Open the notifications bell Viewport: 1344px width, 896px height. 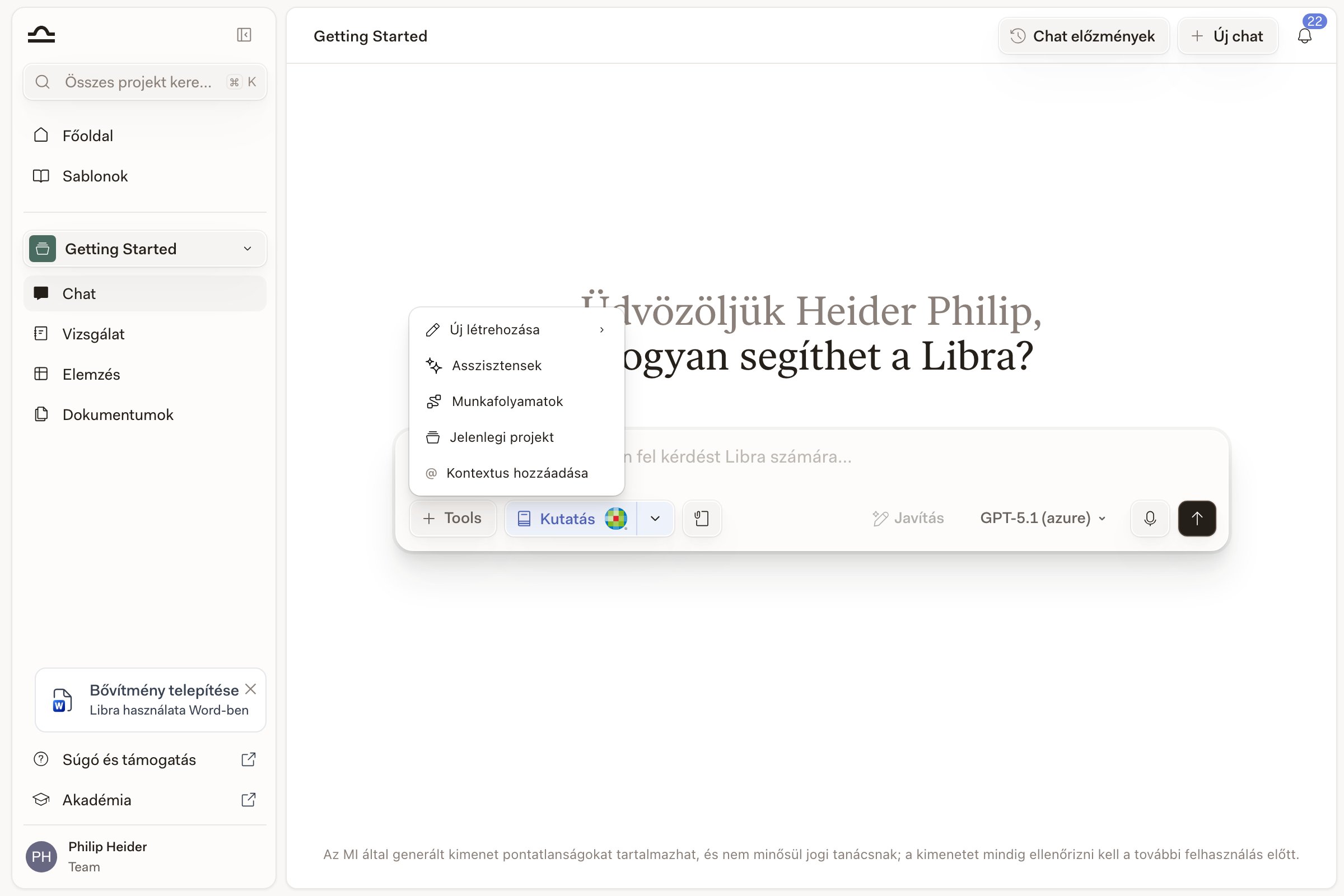[x=1305, y=36]
